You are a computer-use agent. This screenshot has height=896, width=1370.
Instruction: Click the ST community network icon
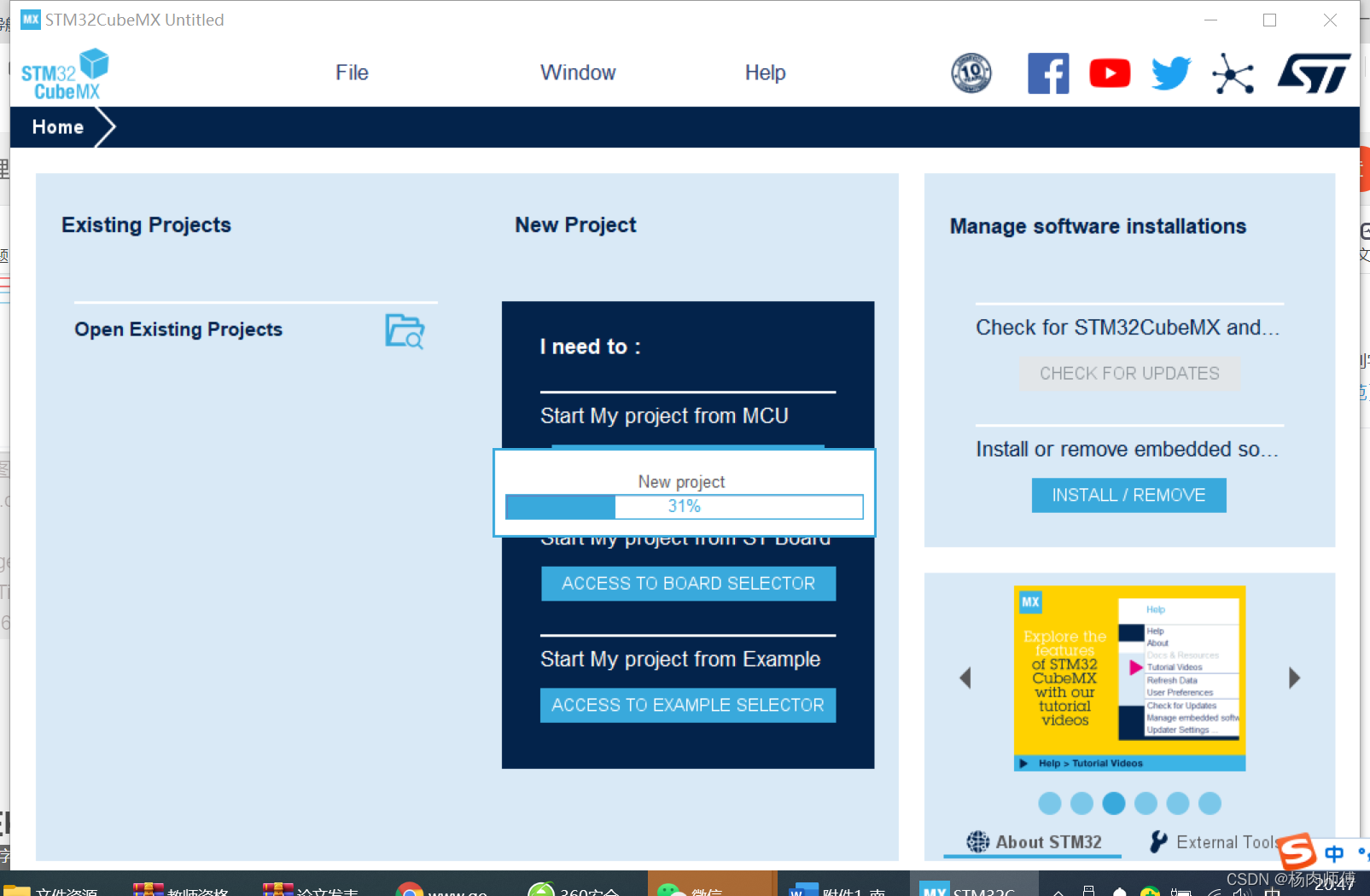click(1233, 73)
